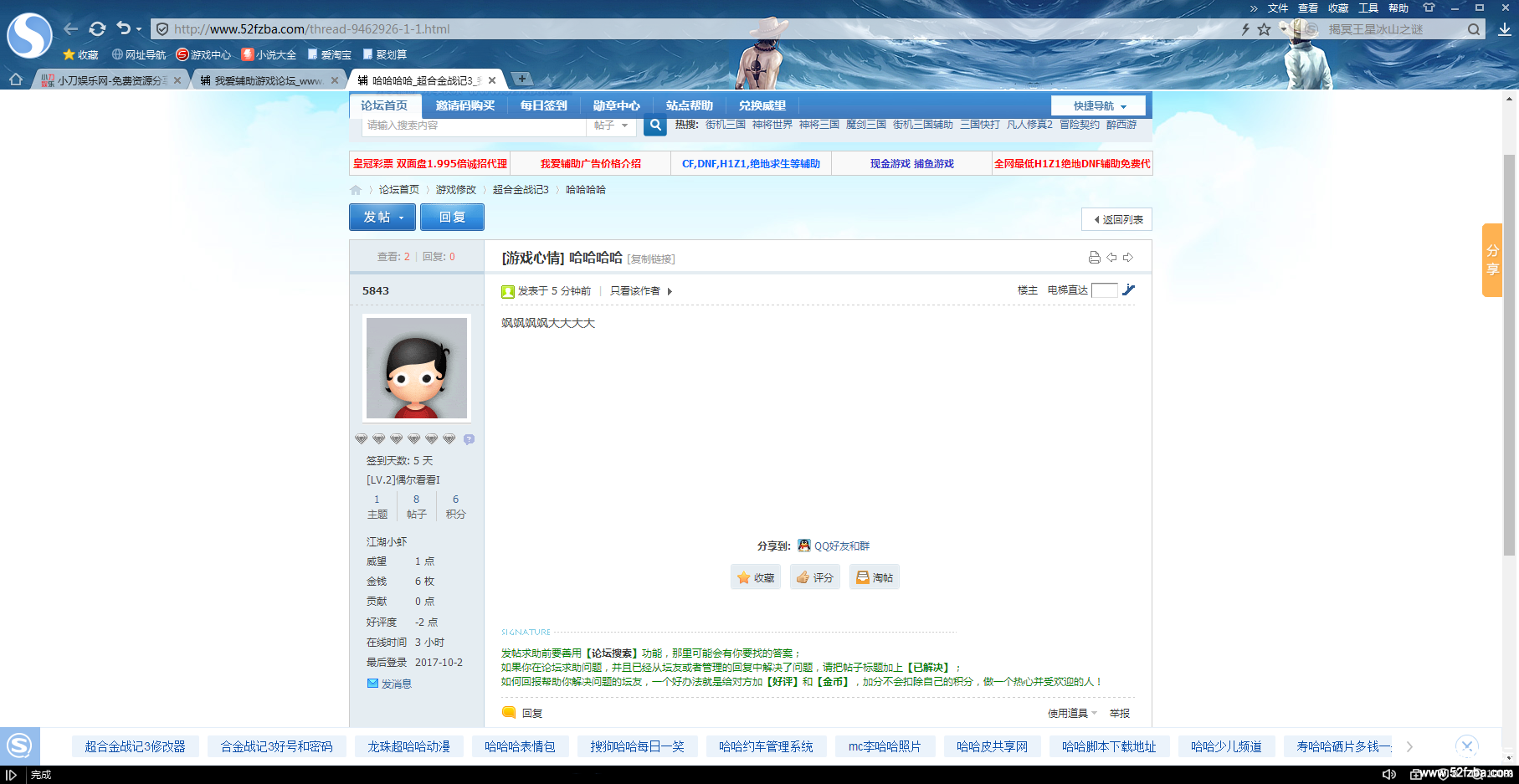
Task: Click the yellow 回复 speech bubble icon
Action: tap(508, 713)
